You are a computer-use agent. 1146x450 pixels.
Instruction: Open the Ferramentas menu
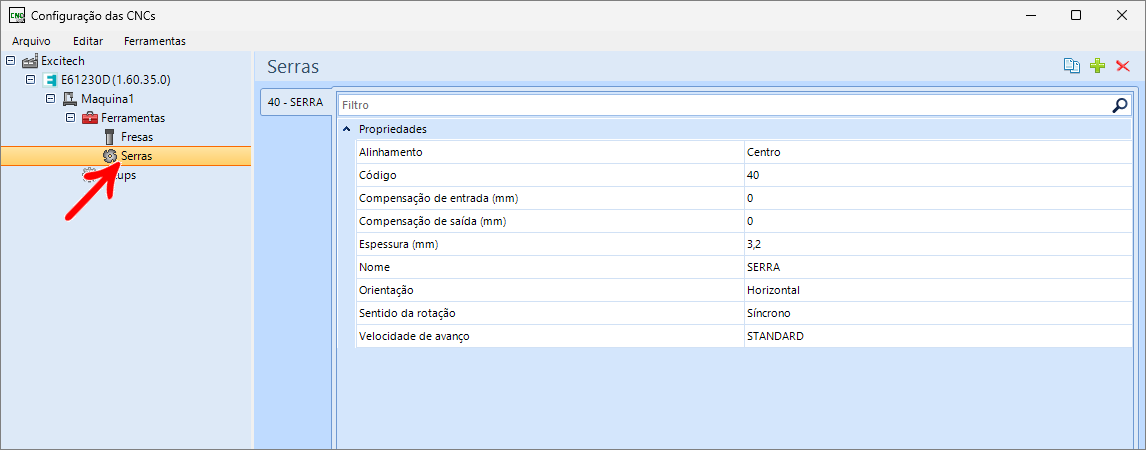(154, 41)
